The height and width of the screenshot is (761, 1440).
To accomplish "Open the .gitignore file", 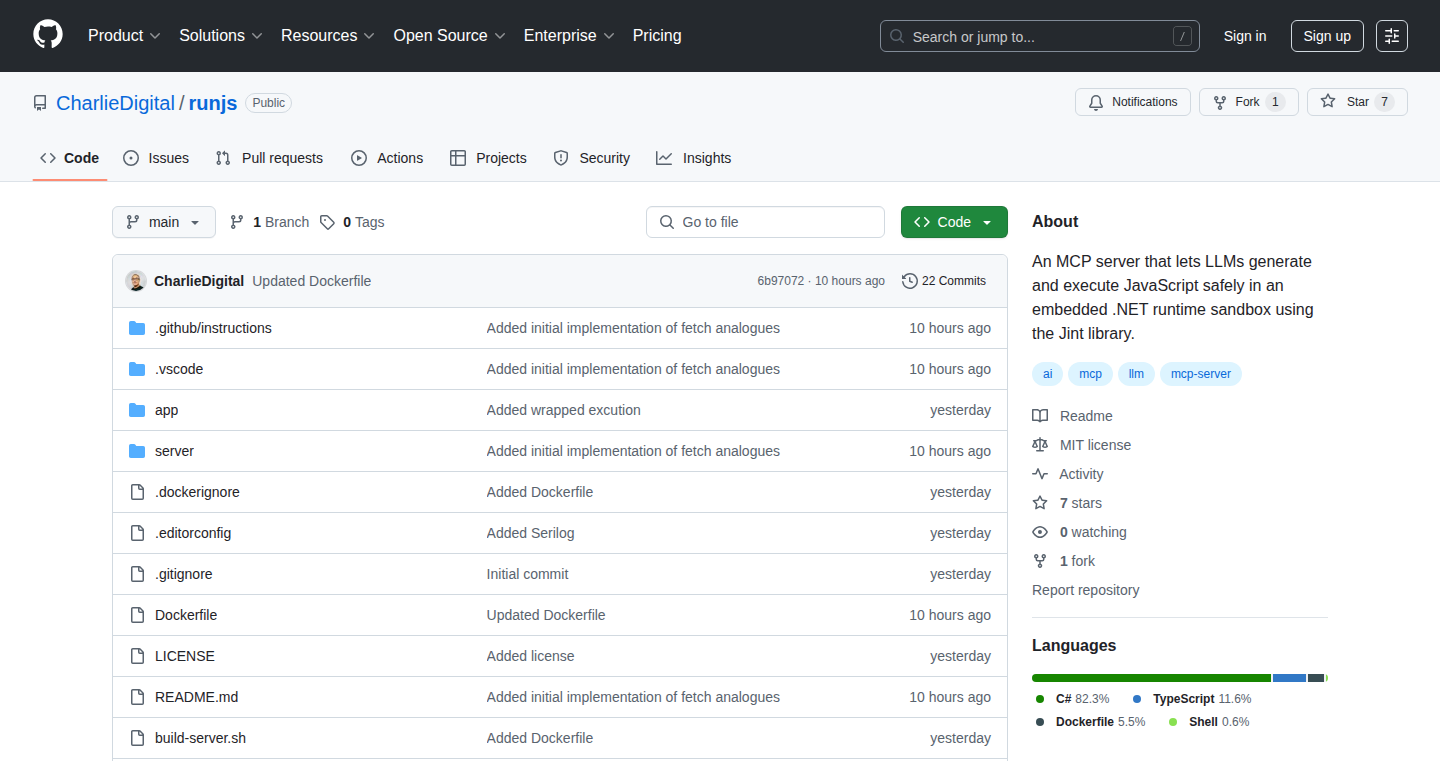I will tap(184, 574).
